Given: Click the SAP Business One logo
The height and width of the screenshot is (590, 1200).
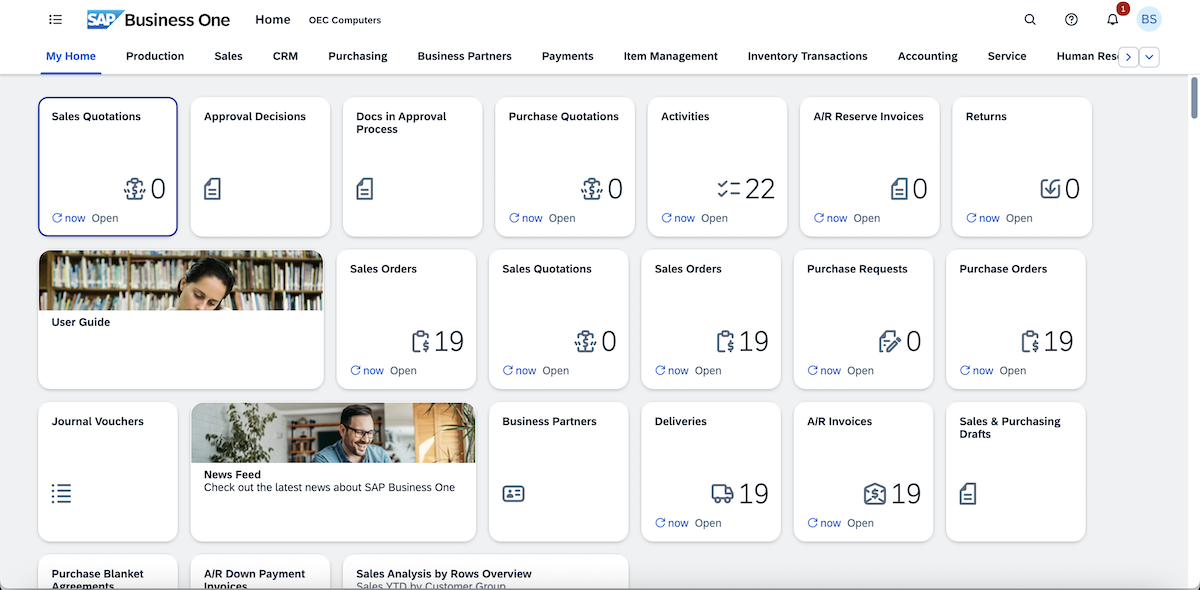Looking at the screenshot, I should pos(158,20).
